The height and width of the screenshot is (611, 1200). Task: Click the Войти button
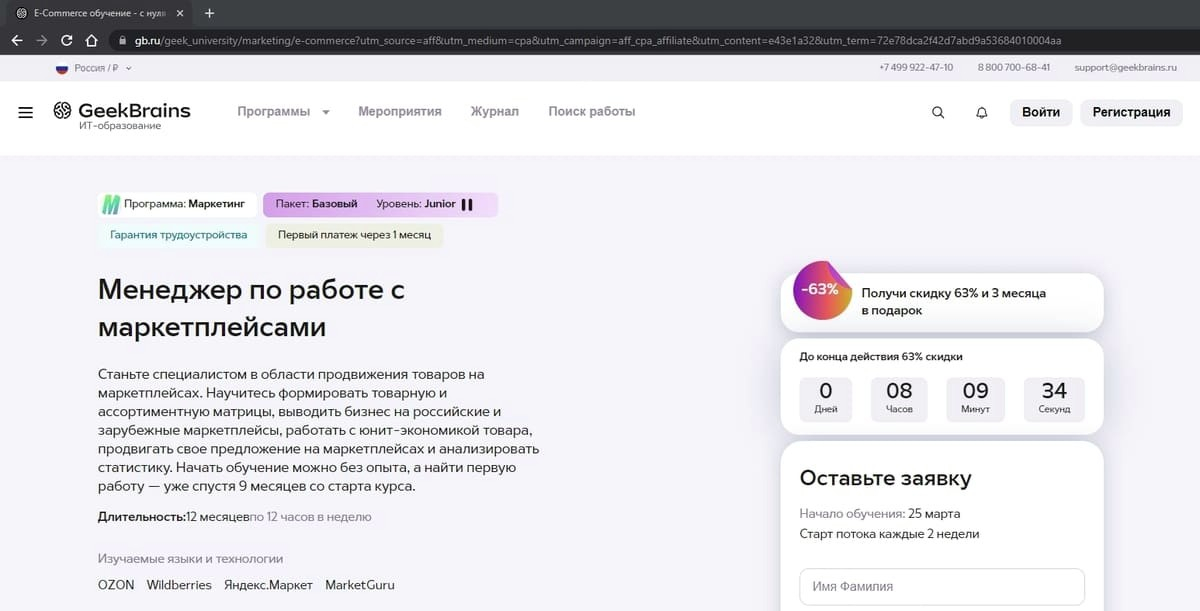coord(1041,112)
